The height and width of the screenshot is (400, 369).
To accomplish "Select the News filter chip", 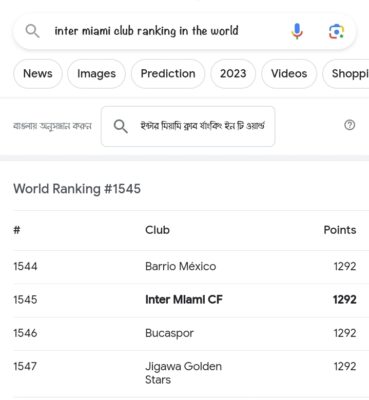I will click(x=38, y=74).
